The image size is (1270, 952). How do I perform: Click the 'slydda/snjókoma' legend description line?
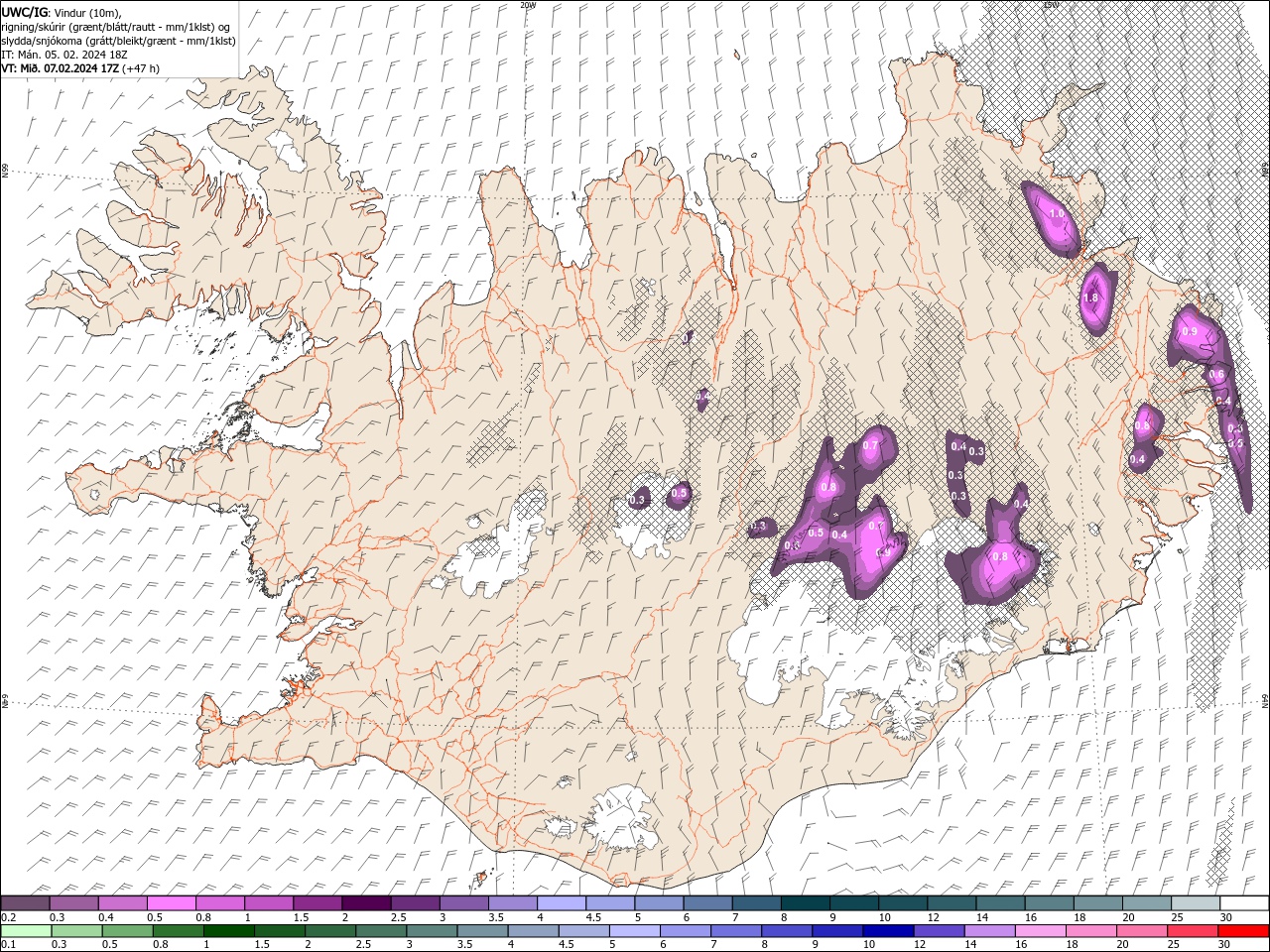pyautogui.click(x=119, y=41)
